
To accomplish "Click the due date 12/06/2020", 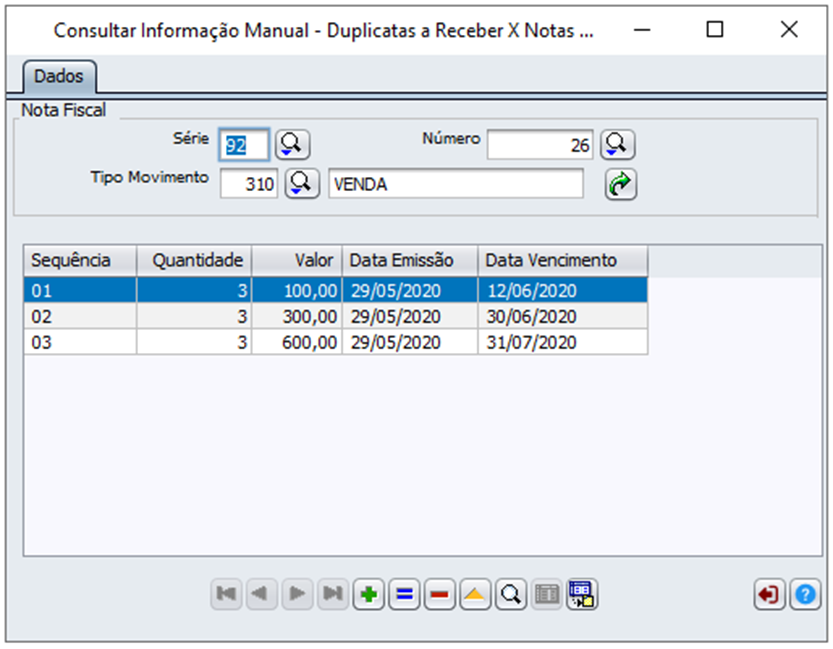I will click(x=563, y=291).
